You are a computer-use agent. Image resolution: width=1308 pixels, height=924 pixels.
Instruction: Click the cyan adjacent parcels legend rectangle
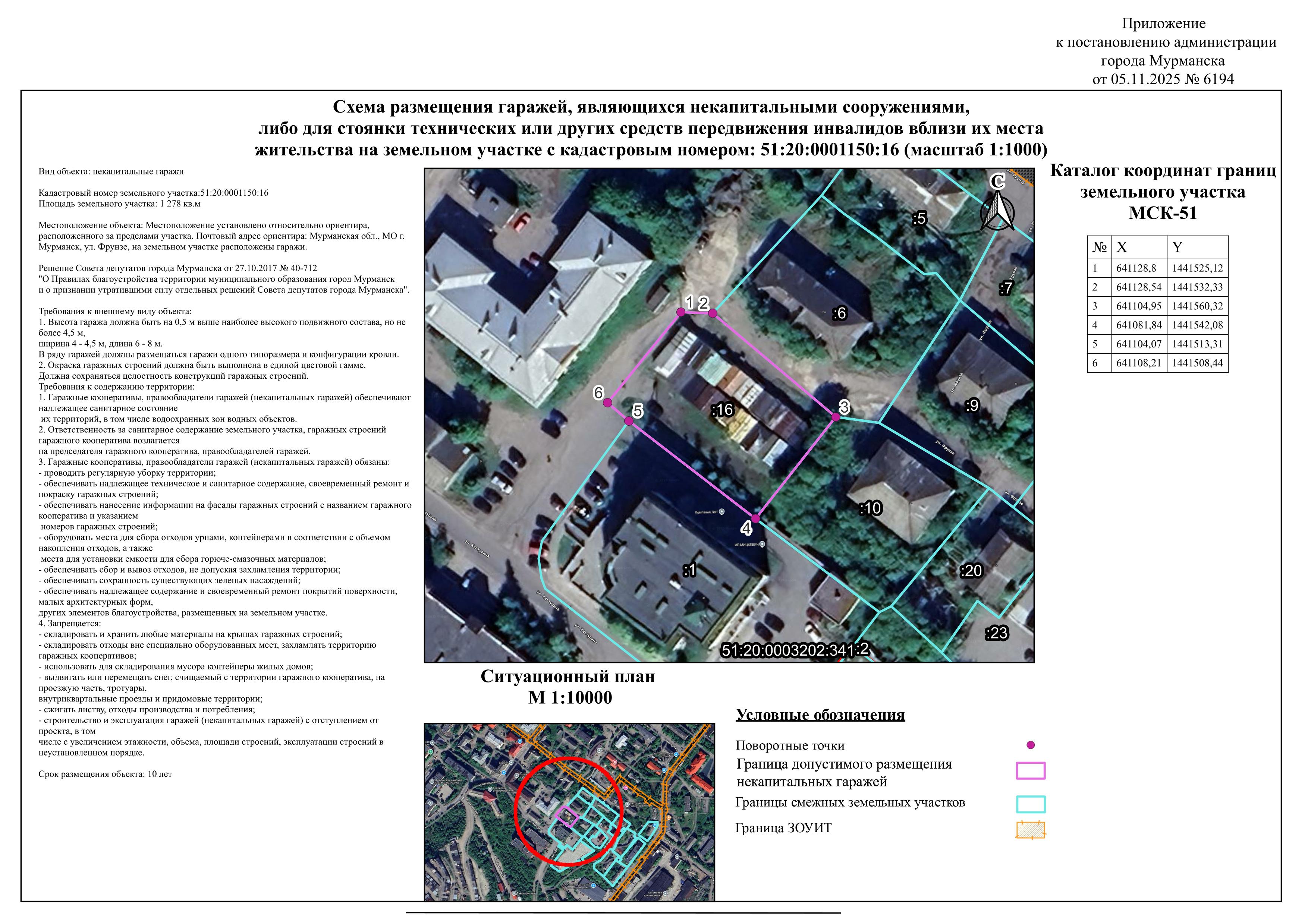[1031, 804]
